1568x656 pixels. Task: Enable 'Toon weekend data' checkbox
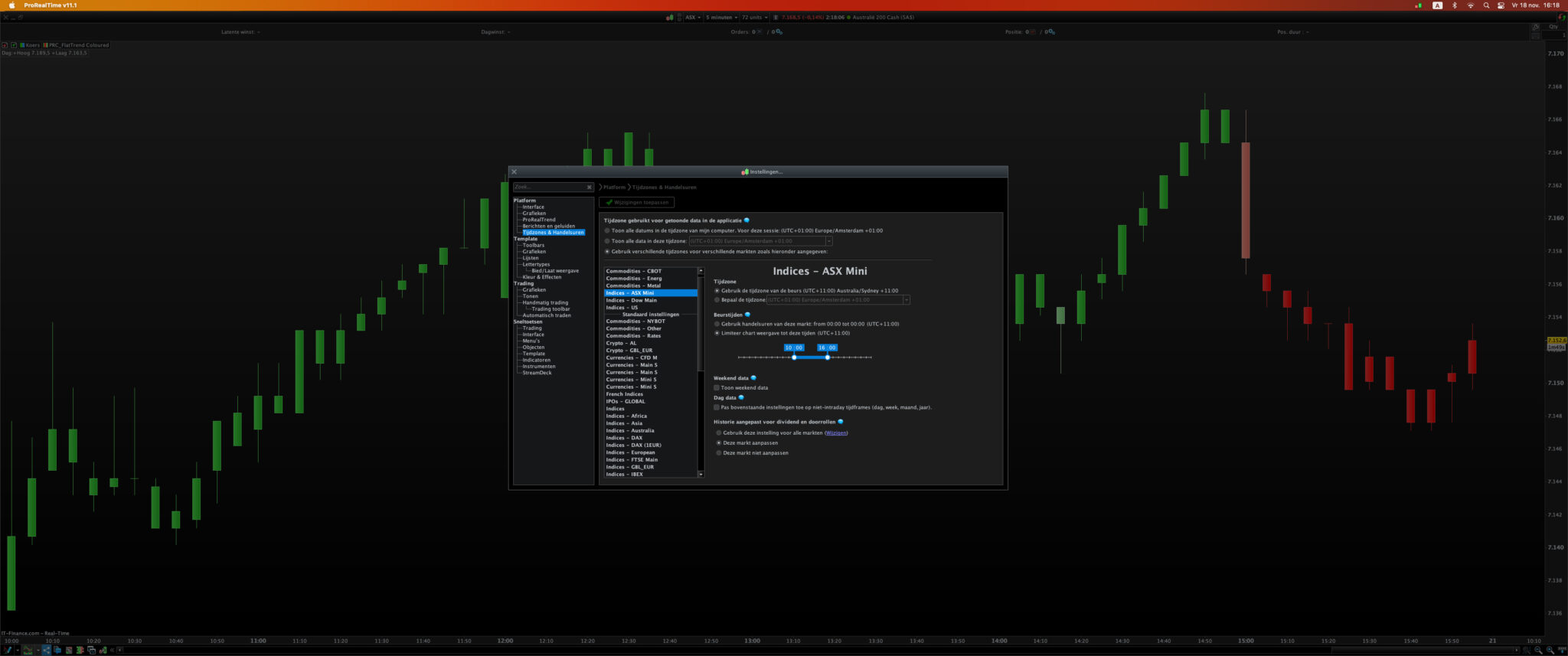[717, 388]
